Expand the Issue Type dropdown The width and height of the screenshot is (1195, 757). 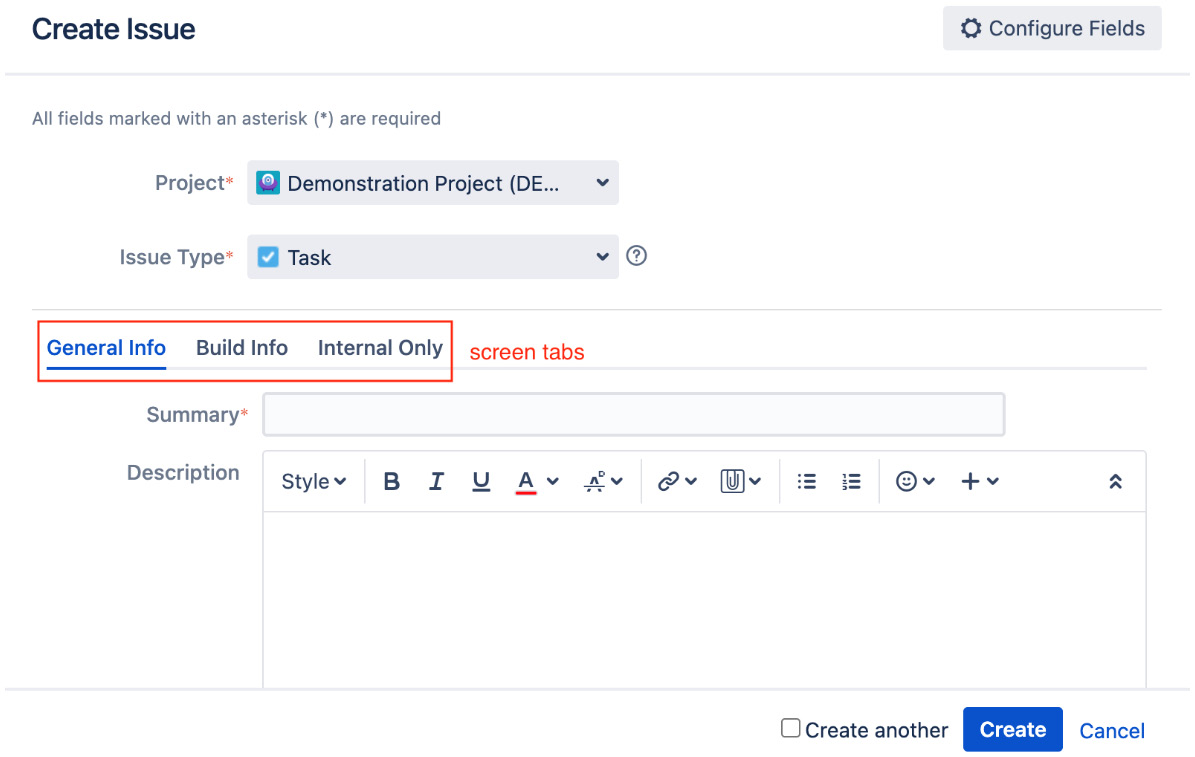tap(432, 256)
